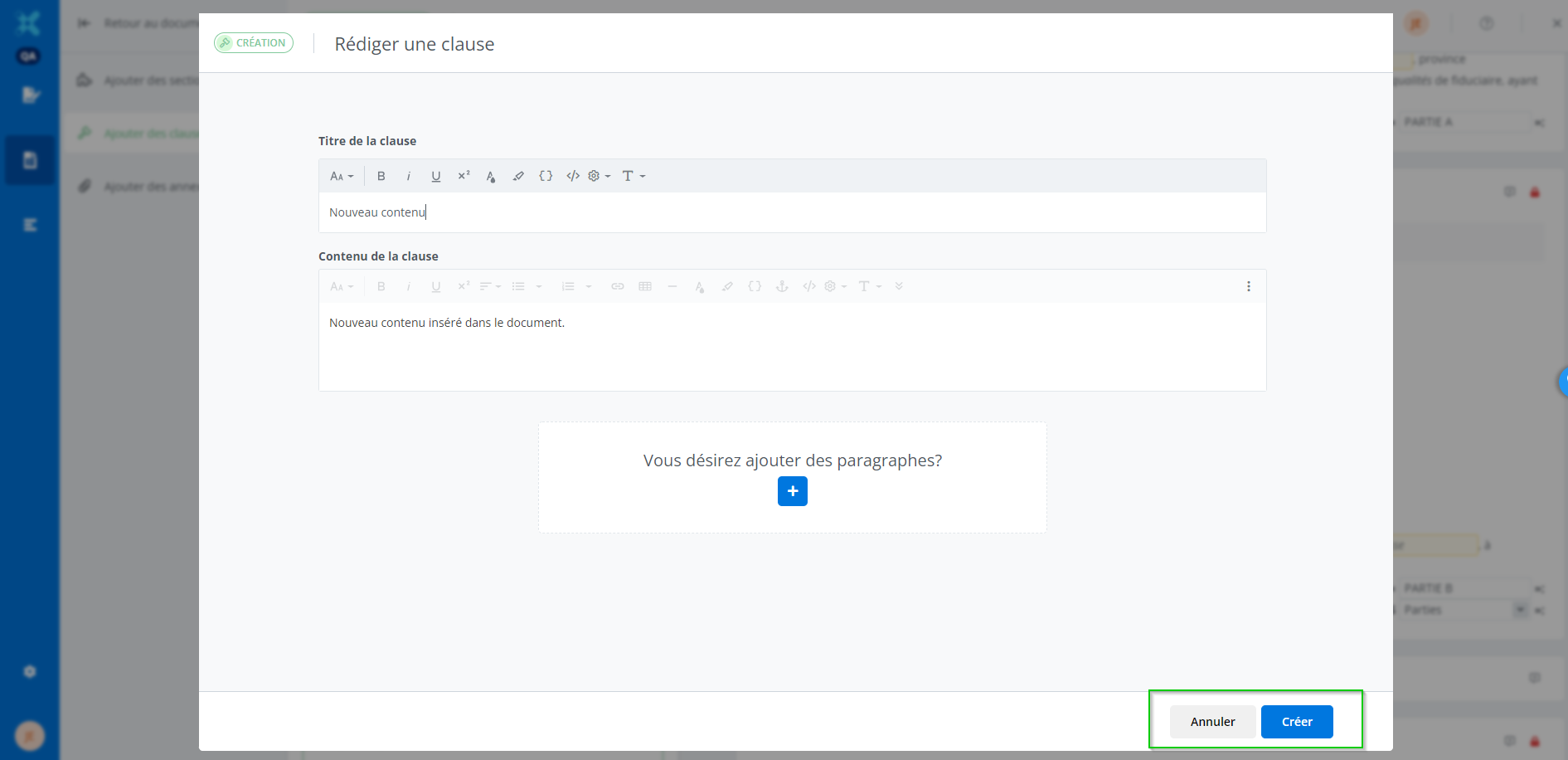The image size is (1568, 760).
Task: Click the anchor icon in content toolbar
Action: 781,286
